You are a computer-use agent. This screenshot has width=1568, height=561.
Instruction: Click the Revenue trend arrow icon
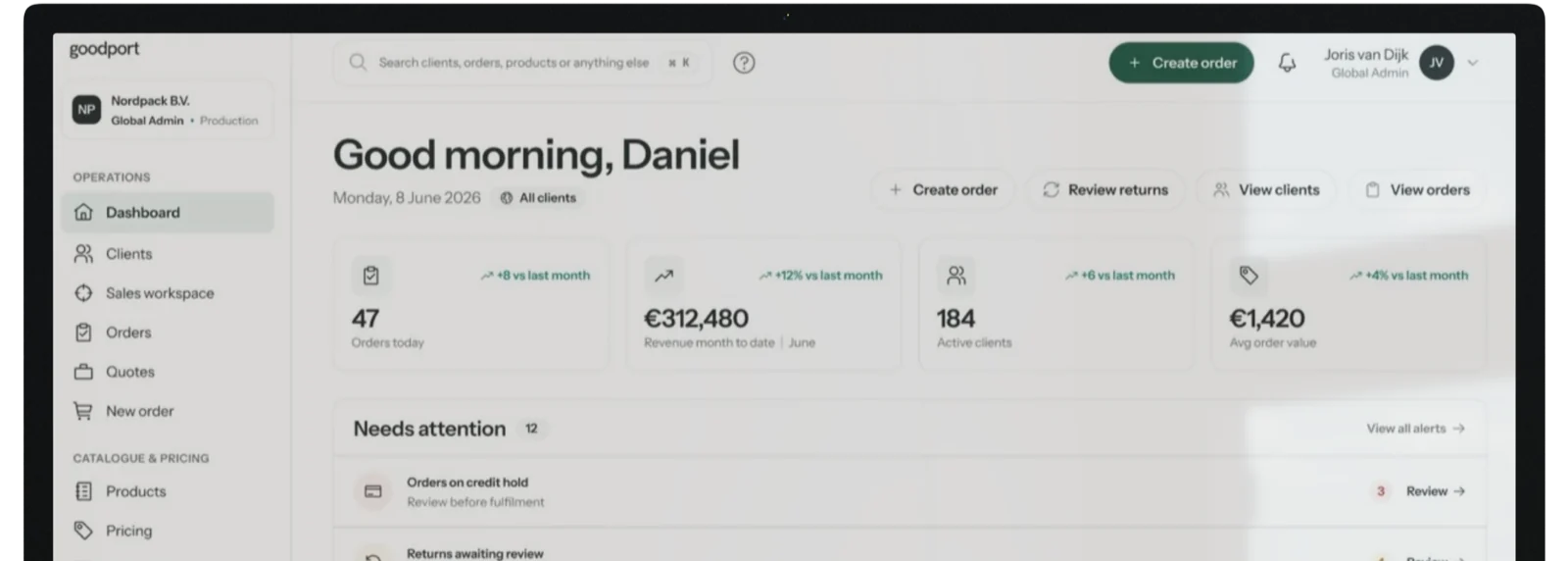(663, 276)
